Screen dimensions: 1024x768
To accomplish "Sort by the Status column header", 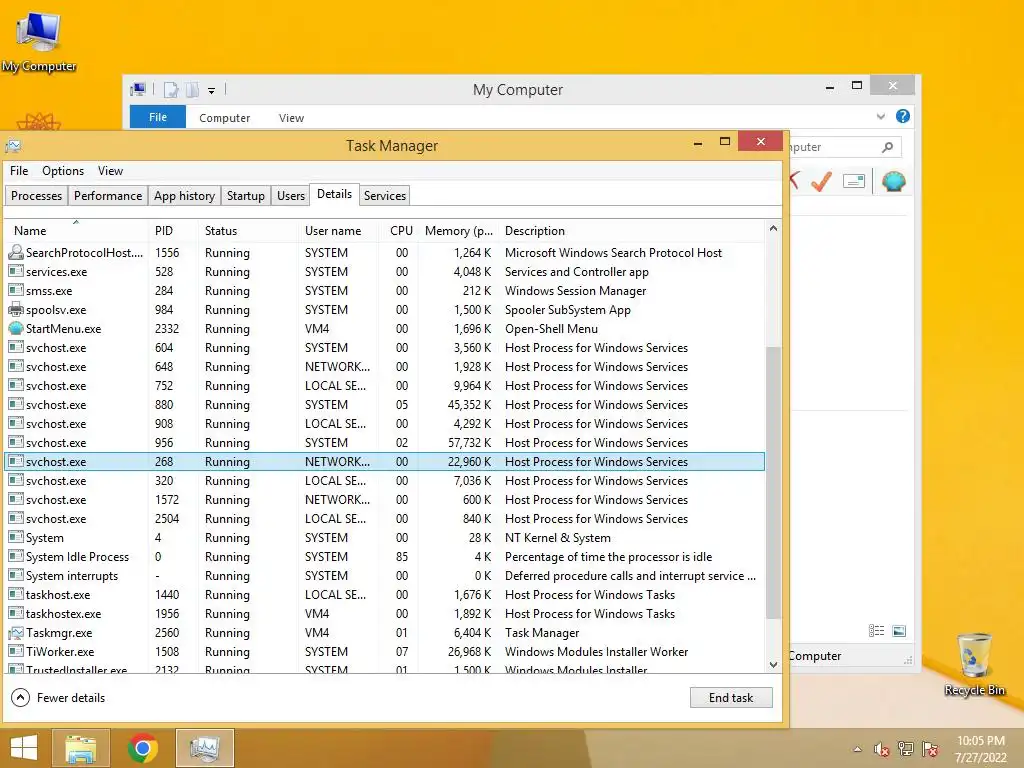I will click(x=248, y=231).
